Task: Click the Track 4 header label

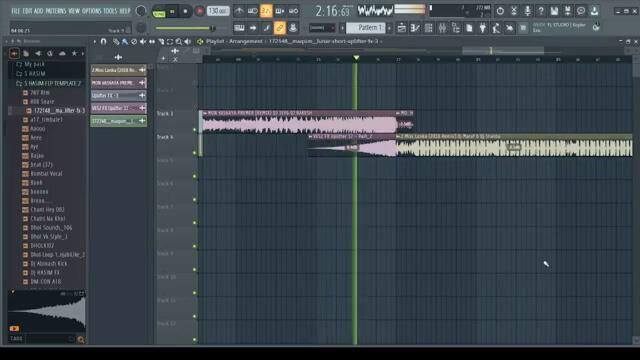Action: (165, 137)
